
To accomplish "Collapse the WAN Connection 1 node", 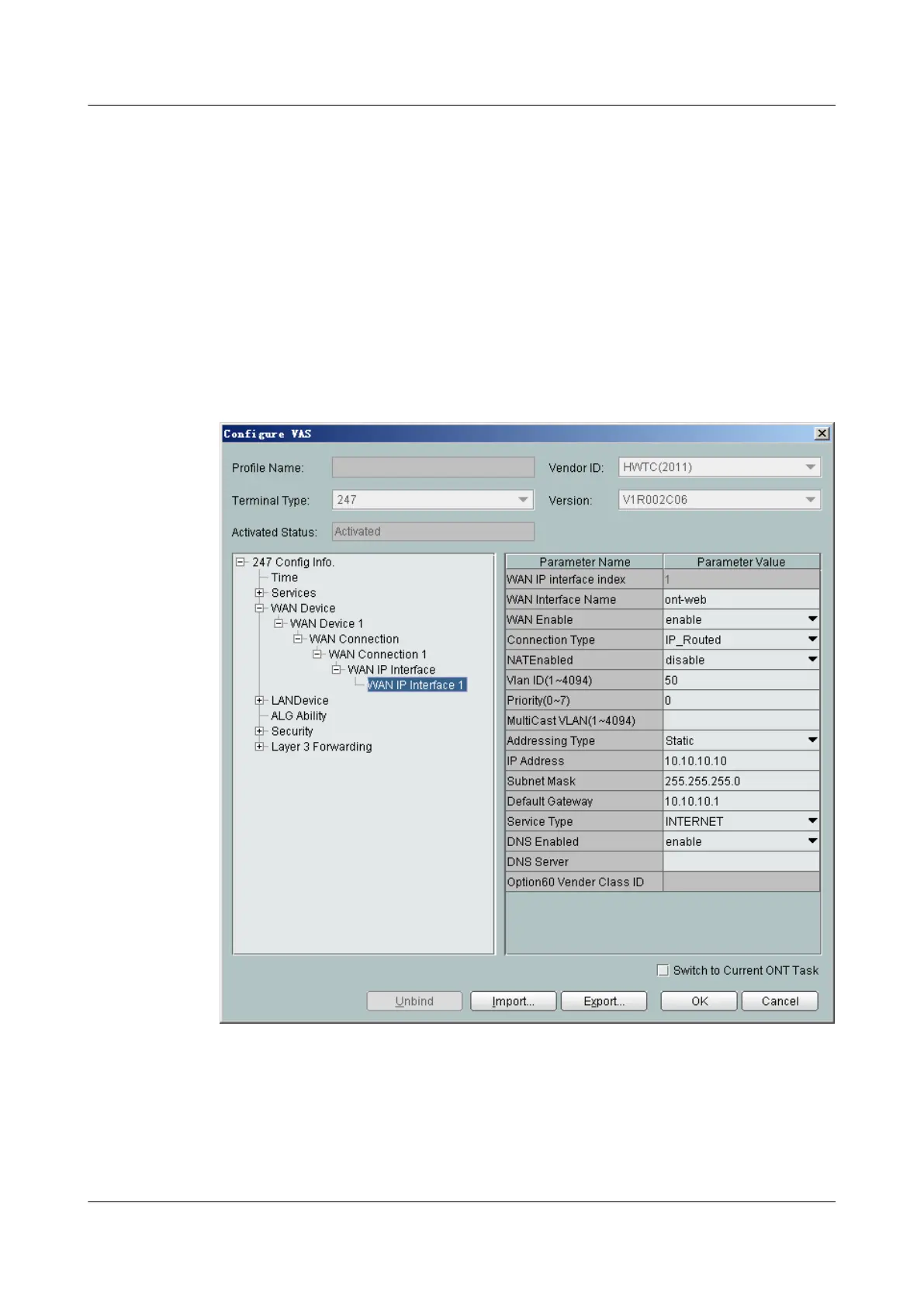I will (317, 654).
